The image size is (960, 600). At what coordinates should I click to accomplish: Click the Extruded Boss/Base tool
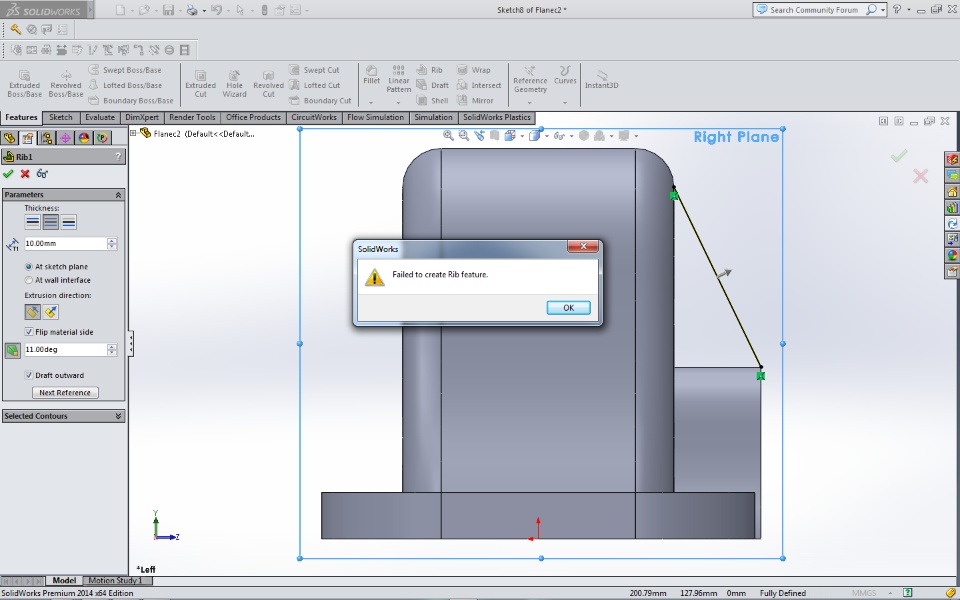pos(24,84)
